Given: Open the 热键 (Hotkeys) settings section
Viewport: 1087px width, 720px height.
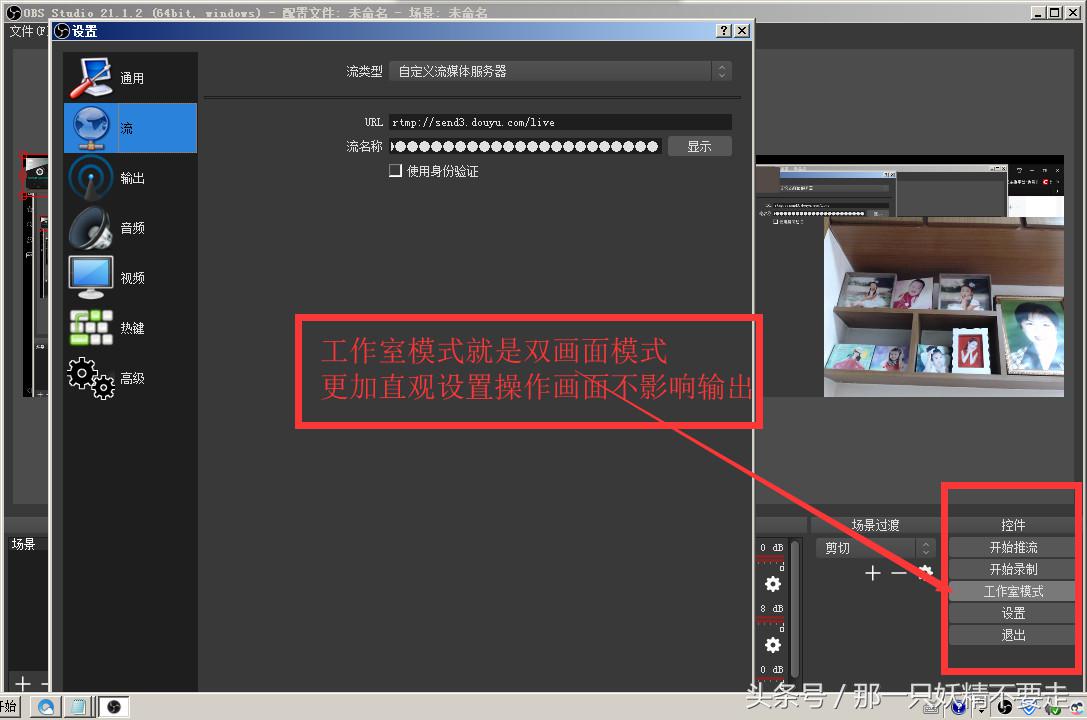Looking at the screenshot, I should point(130,327).
